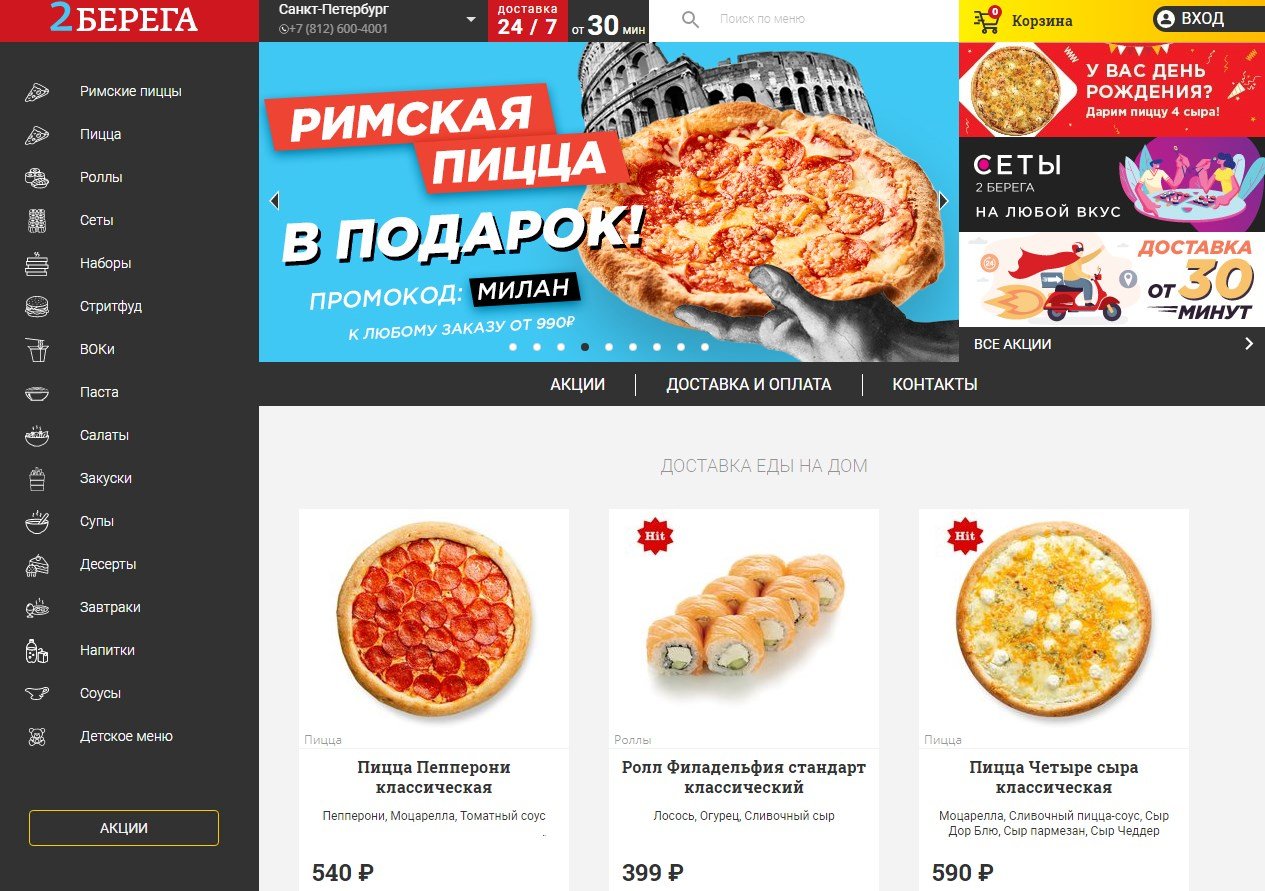Open the bottles icon for Напитки
Image resolution: width=1265 pixels, height=891 pixels.
click(37, 650)
